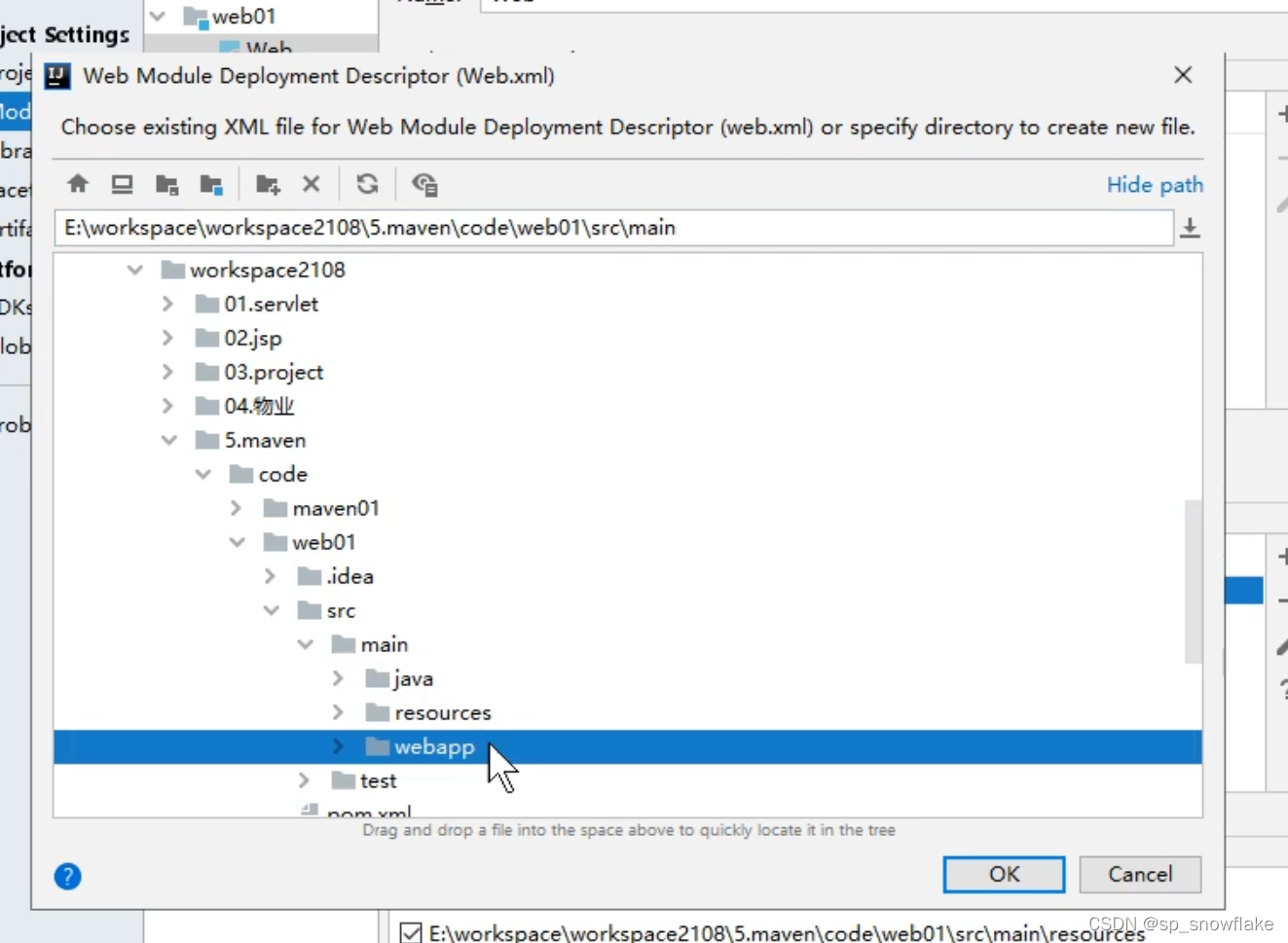Click the Desktop directory toolbar icon

pos(122,184)
